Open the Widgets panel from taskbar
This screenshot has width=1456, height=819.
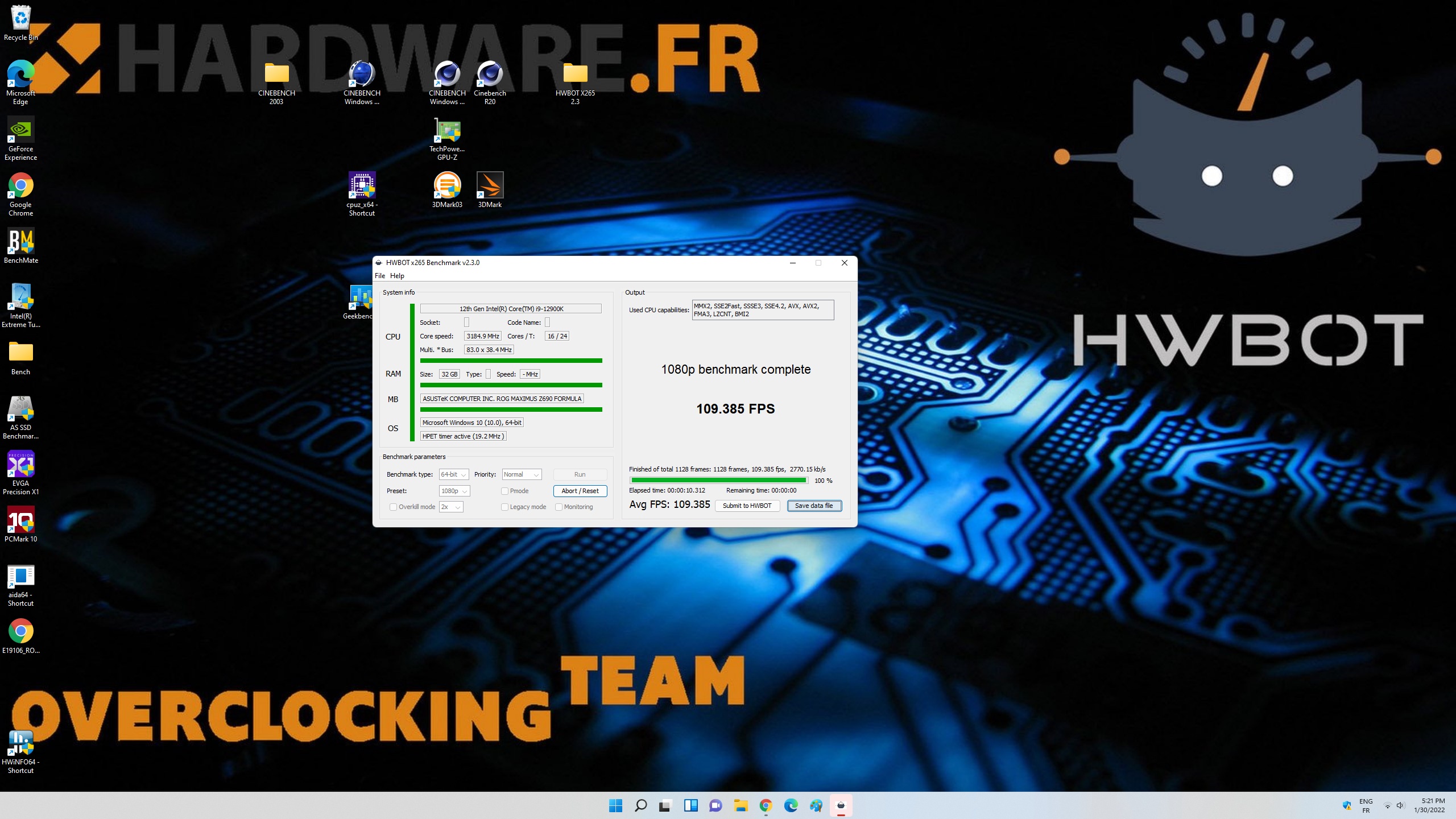(690, 805)
